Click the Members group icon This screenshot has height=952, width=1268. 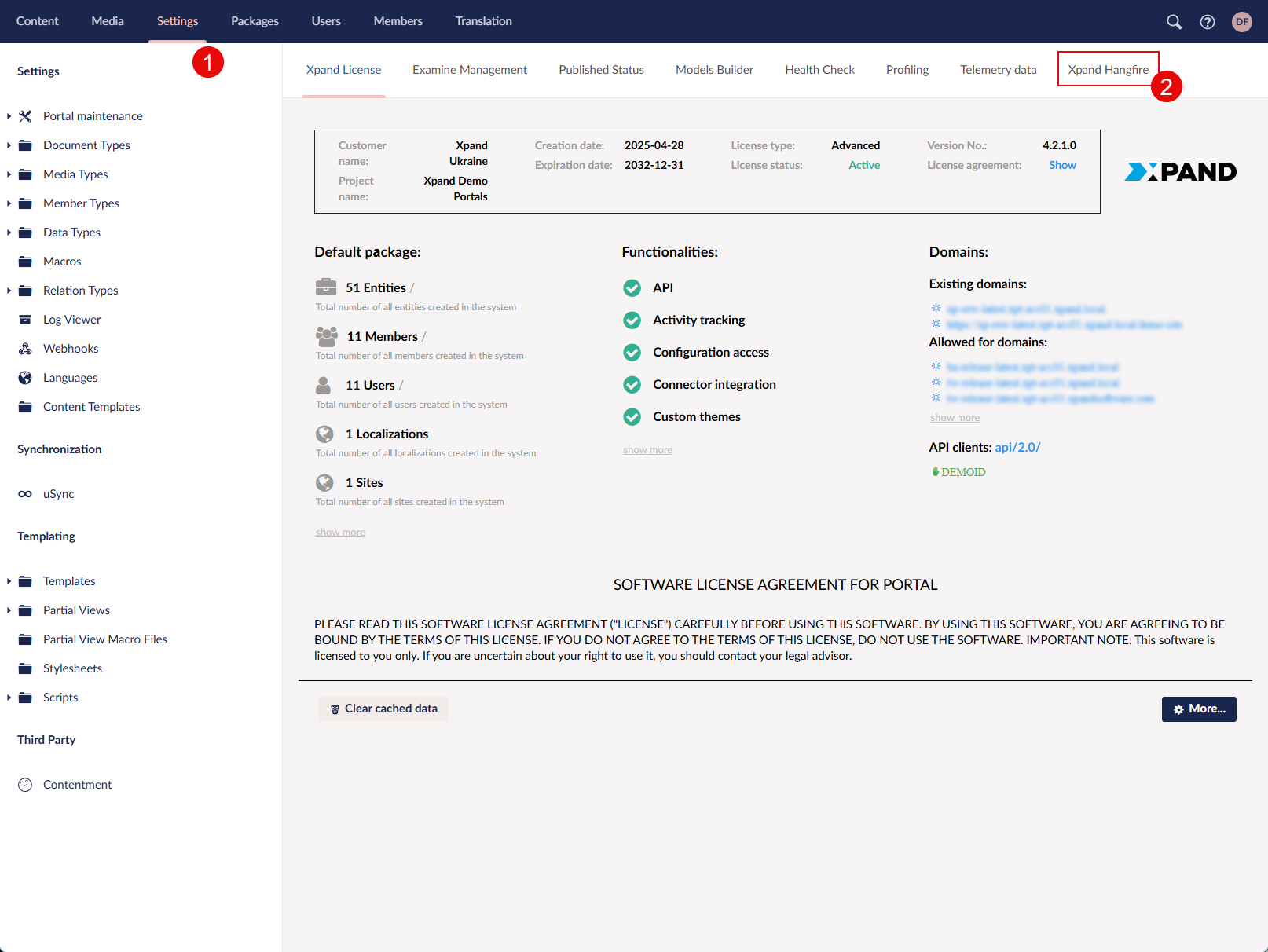(327, 336)
